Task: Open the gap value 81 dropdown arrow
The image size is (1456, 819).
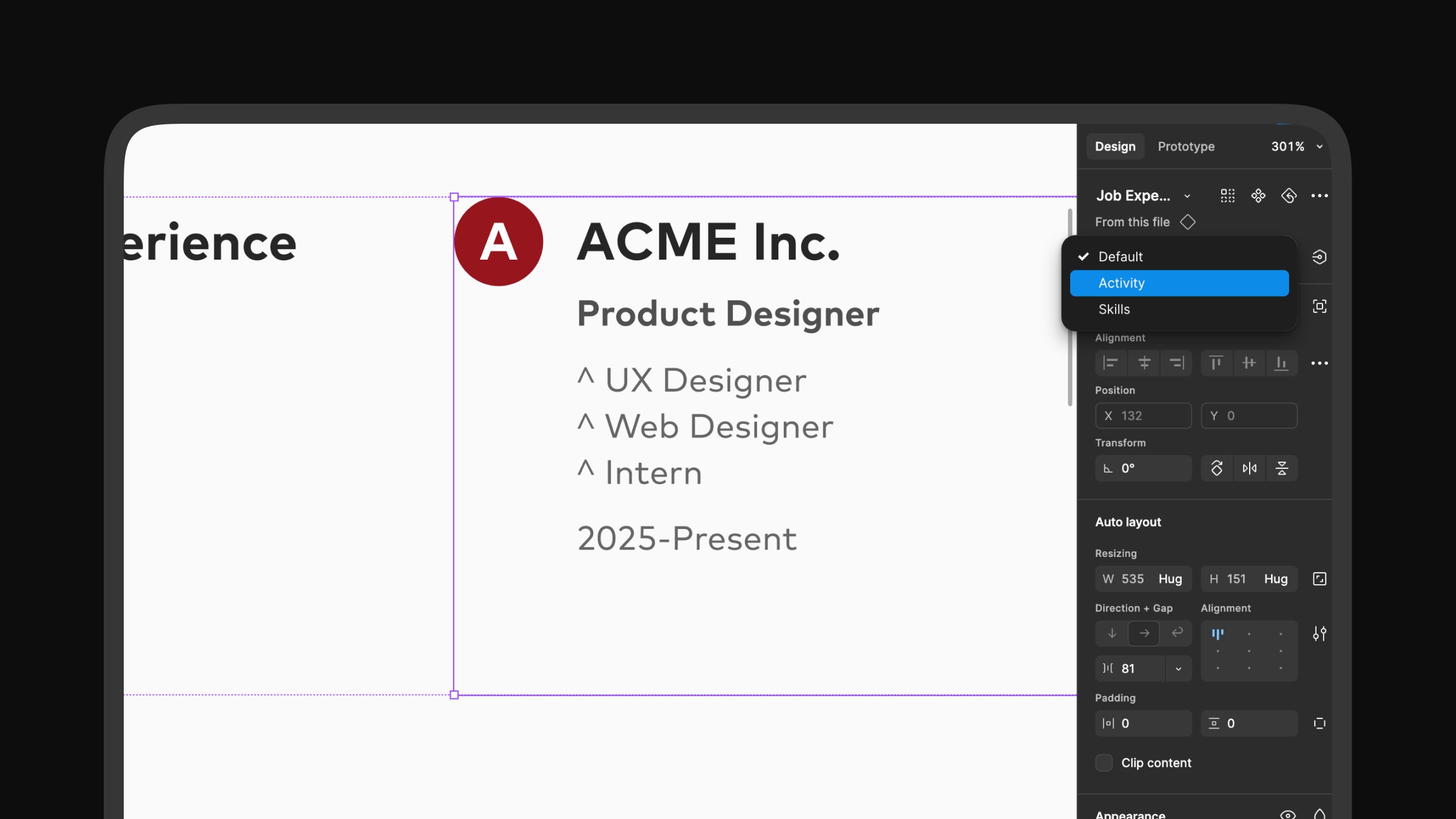Action: pos(1178,669)
